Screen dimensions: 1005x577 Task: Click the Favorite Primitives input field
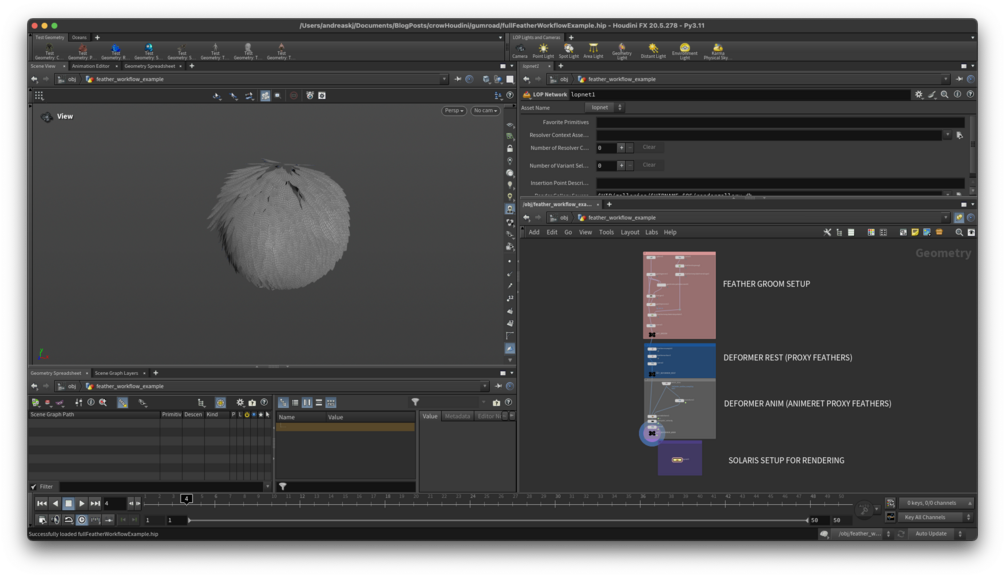[780, 122]
